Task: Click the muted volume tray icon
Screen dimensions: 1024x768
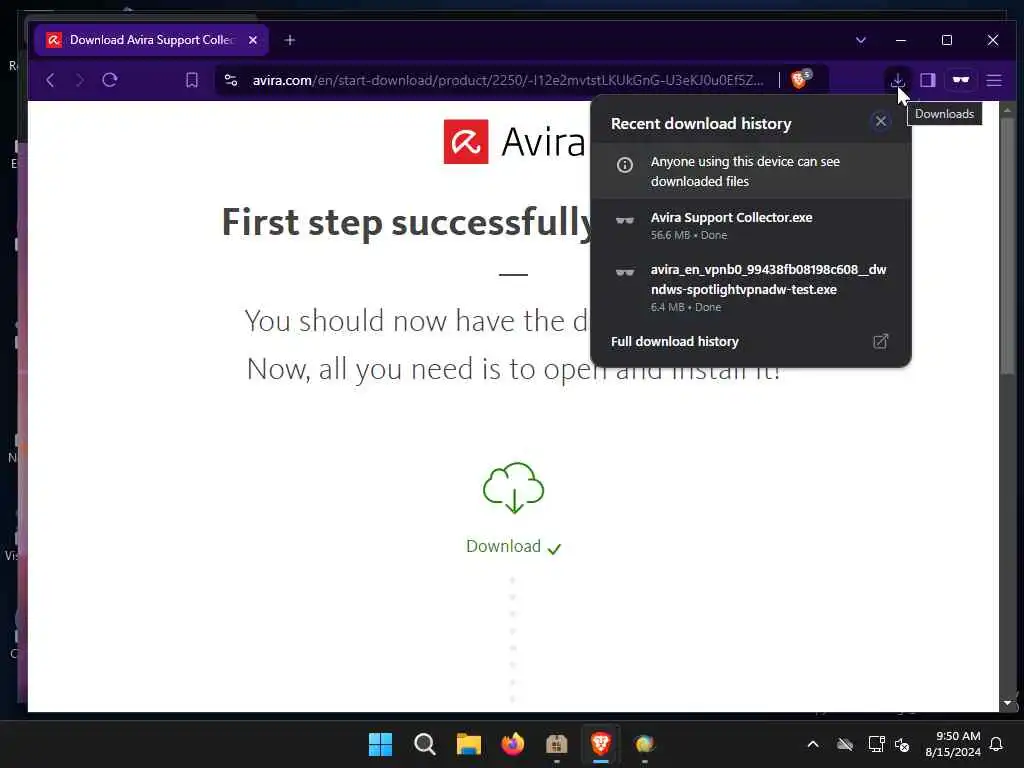Action: (x=903, y=744)
